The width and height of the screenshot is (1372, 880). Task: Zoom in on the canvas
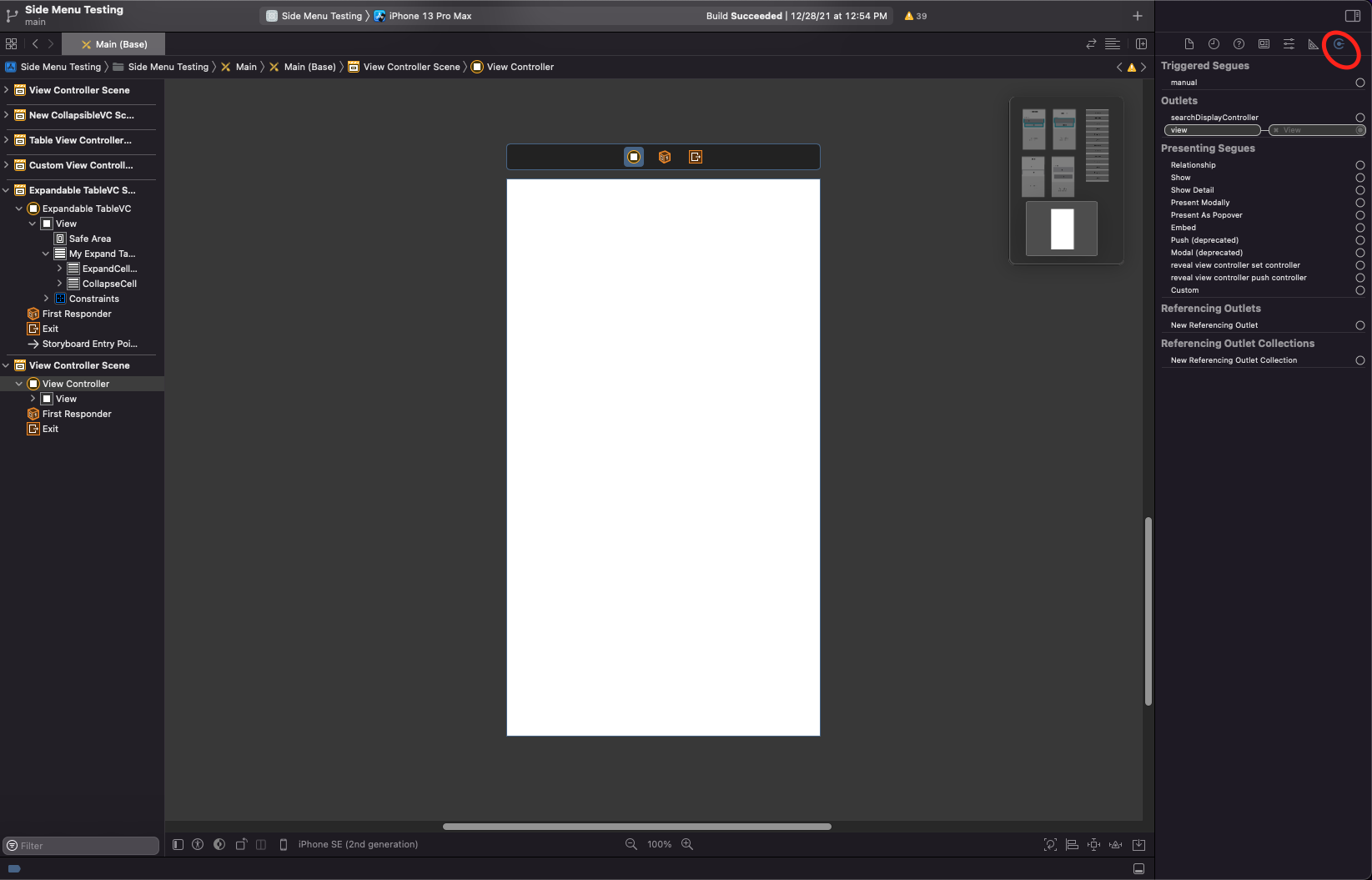tap(687, 844)
